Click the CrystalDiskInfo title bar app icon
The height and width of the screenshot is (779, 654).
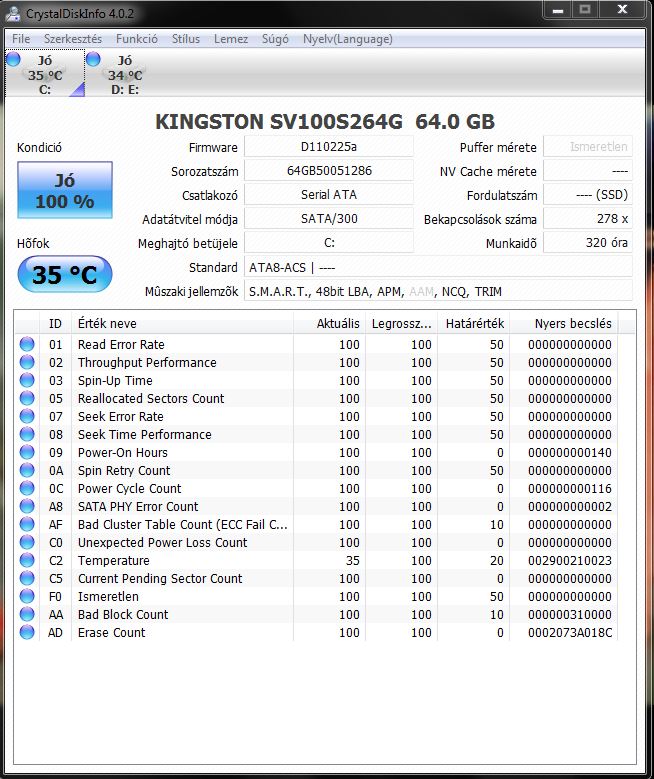[12, 13]
